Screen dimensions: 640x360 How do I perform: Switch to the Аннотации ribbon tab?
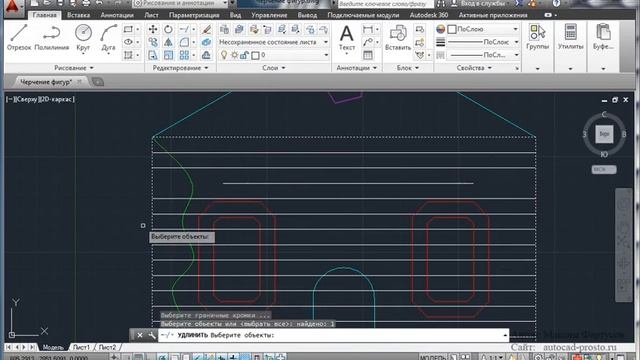(x=117, y=15)
